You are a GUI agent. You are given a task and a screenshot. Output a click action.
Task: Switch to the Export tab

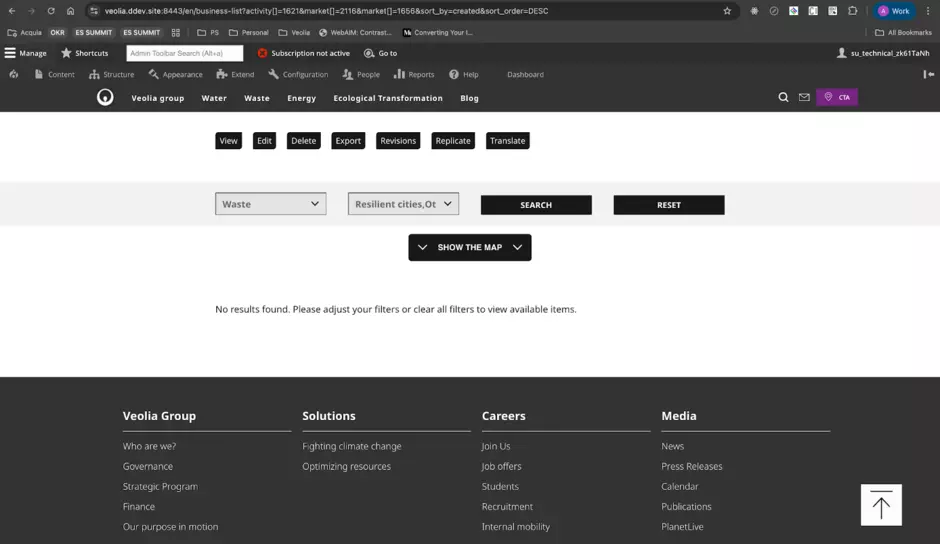[x=348, y=141]
